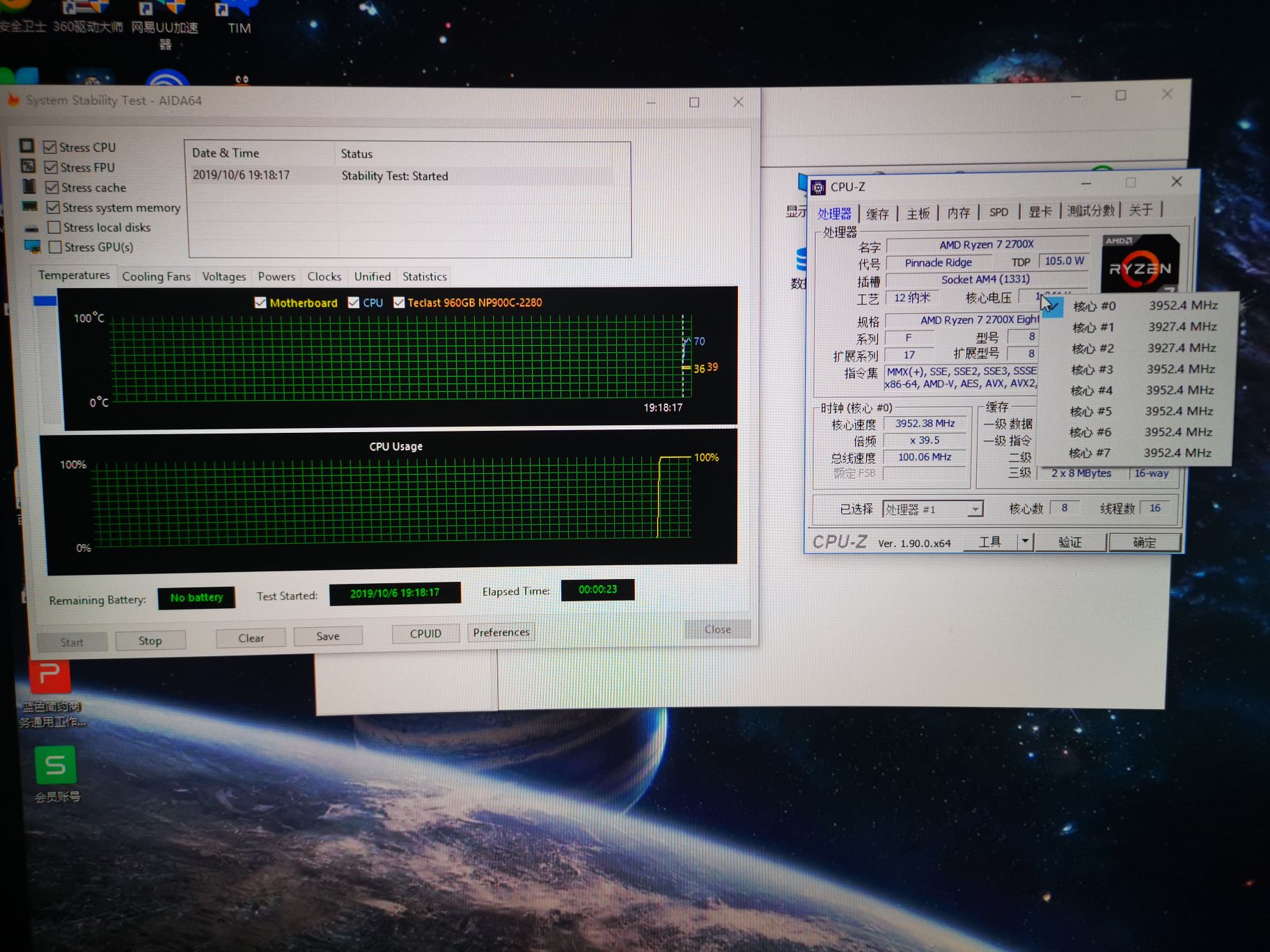1270x952 pixels.
Task: Open the Statistics tab in AIDA64
Action: (424, 276)
